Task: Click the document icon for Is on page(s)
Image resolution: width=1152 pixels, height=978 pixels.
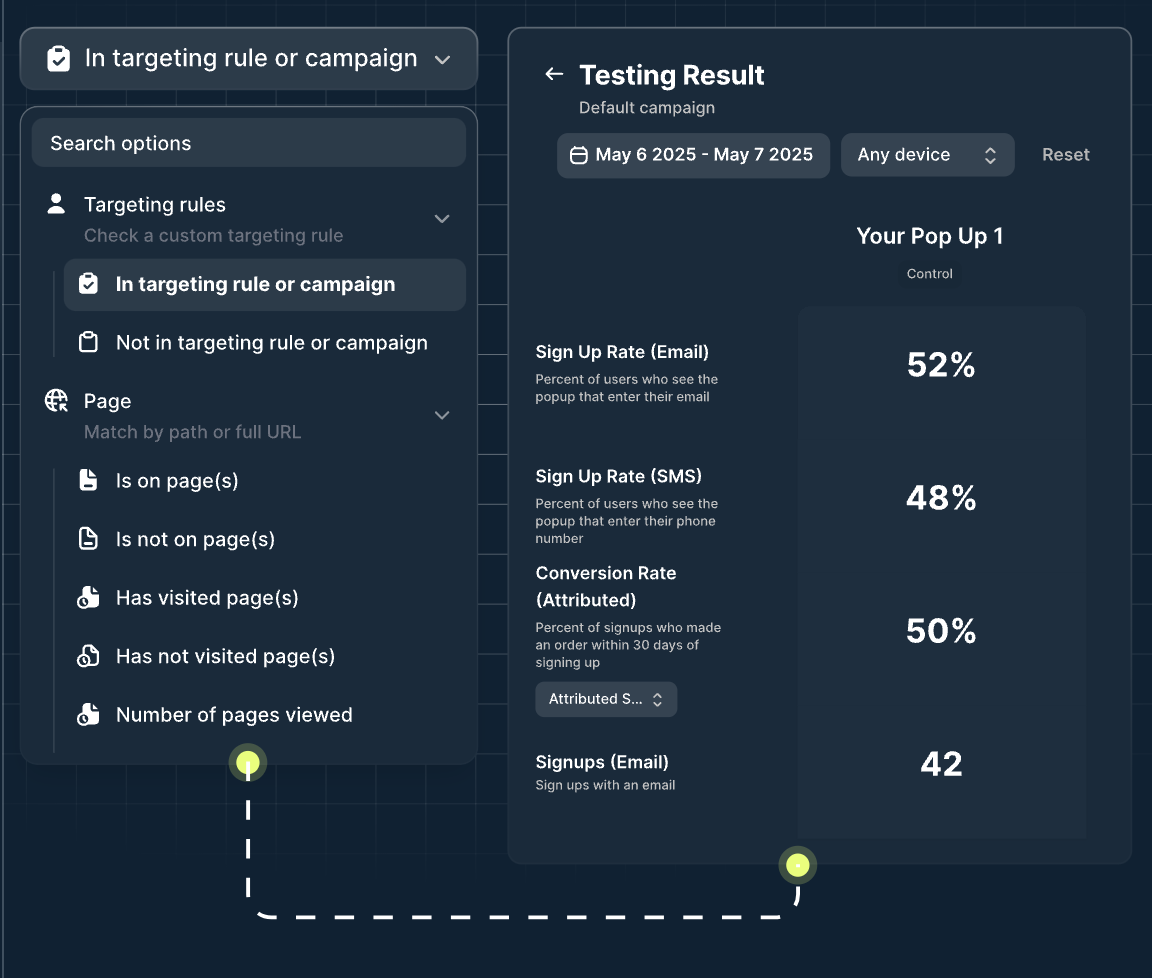Action: [x=88, y=480]
